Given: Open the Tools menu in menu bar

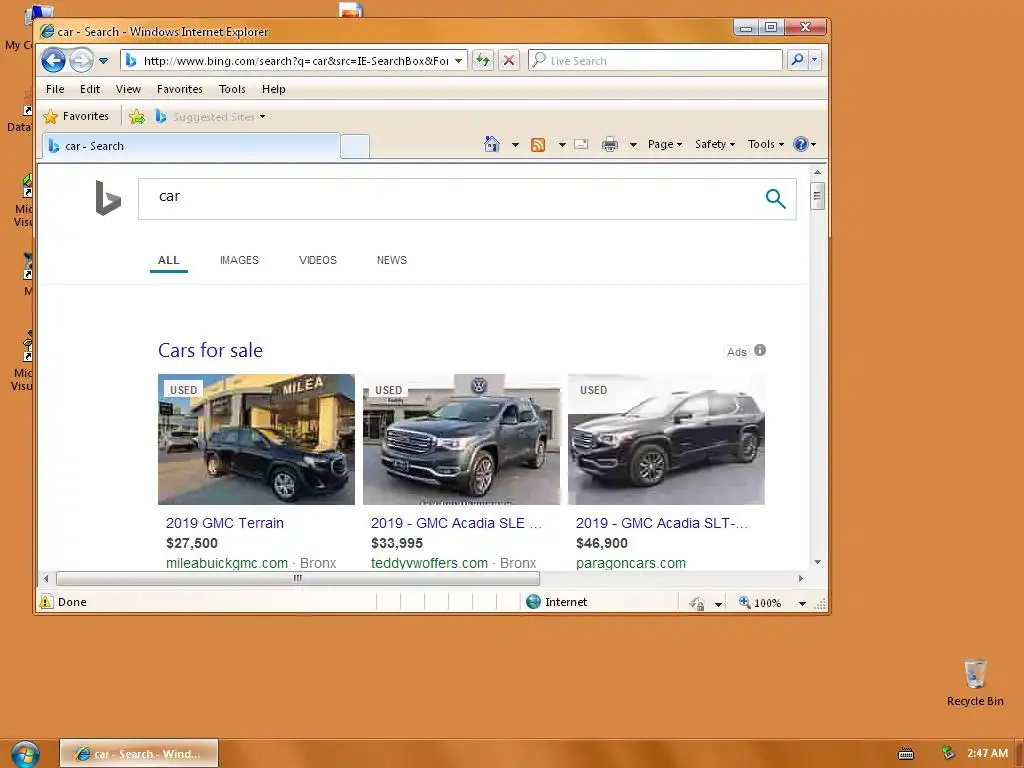Looking at the screenshot, I should 232,89.
